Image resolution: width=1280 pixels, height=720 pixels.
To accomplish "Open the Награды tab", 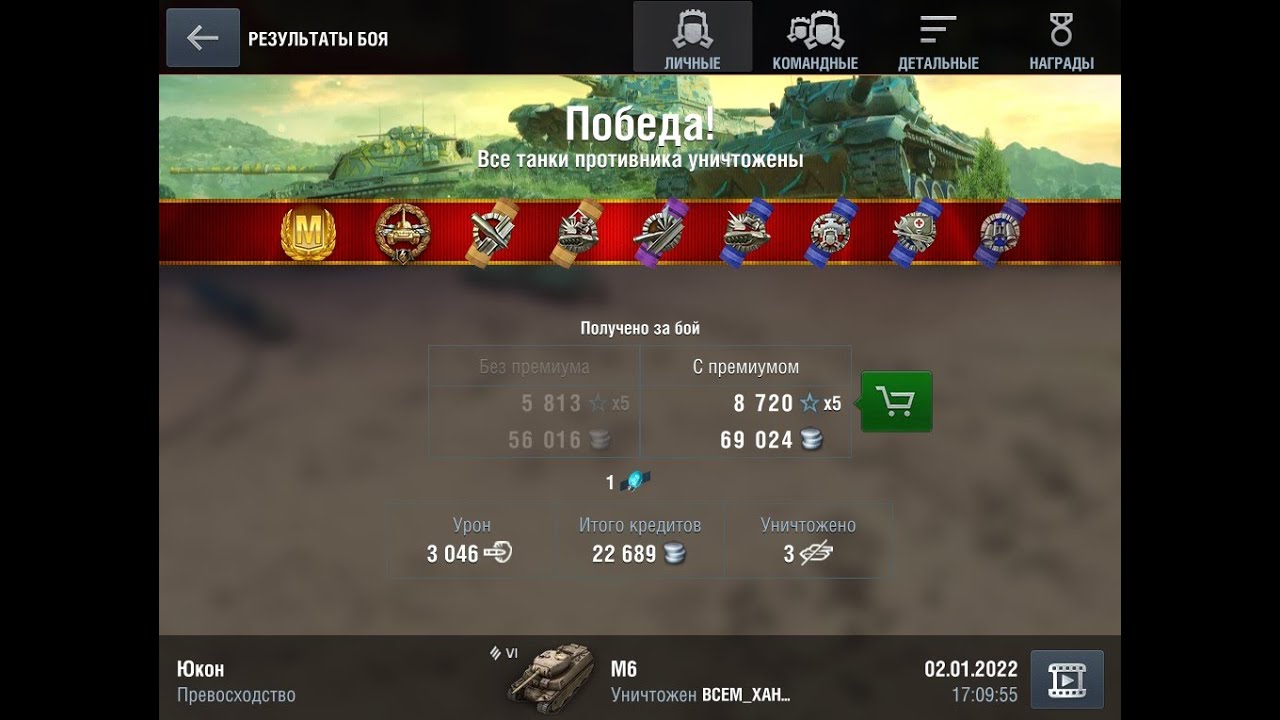I will pos(1061,37).
